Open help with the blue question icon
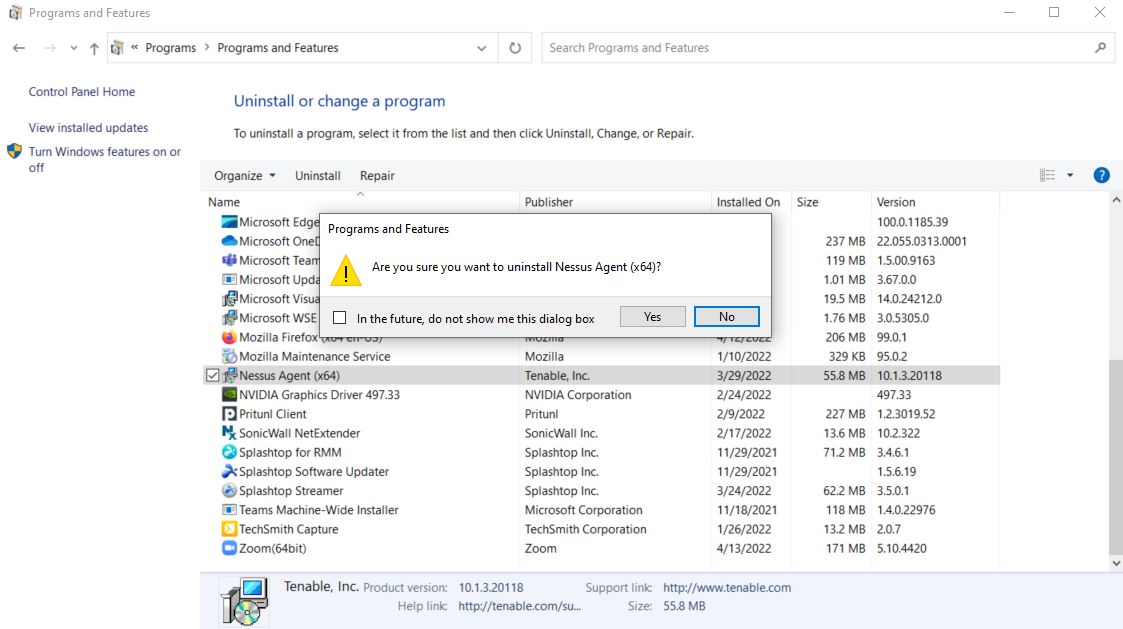This screenshot has width=1123, height=629. [1102, 176]
